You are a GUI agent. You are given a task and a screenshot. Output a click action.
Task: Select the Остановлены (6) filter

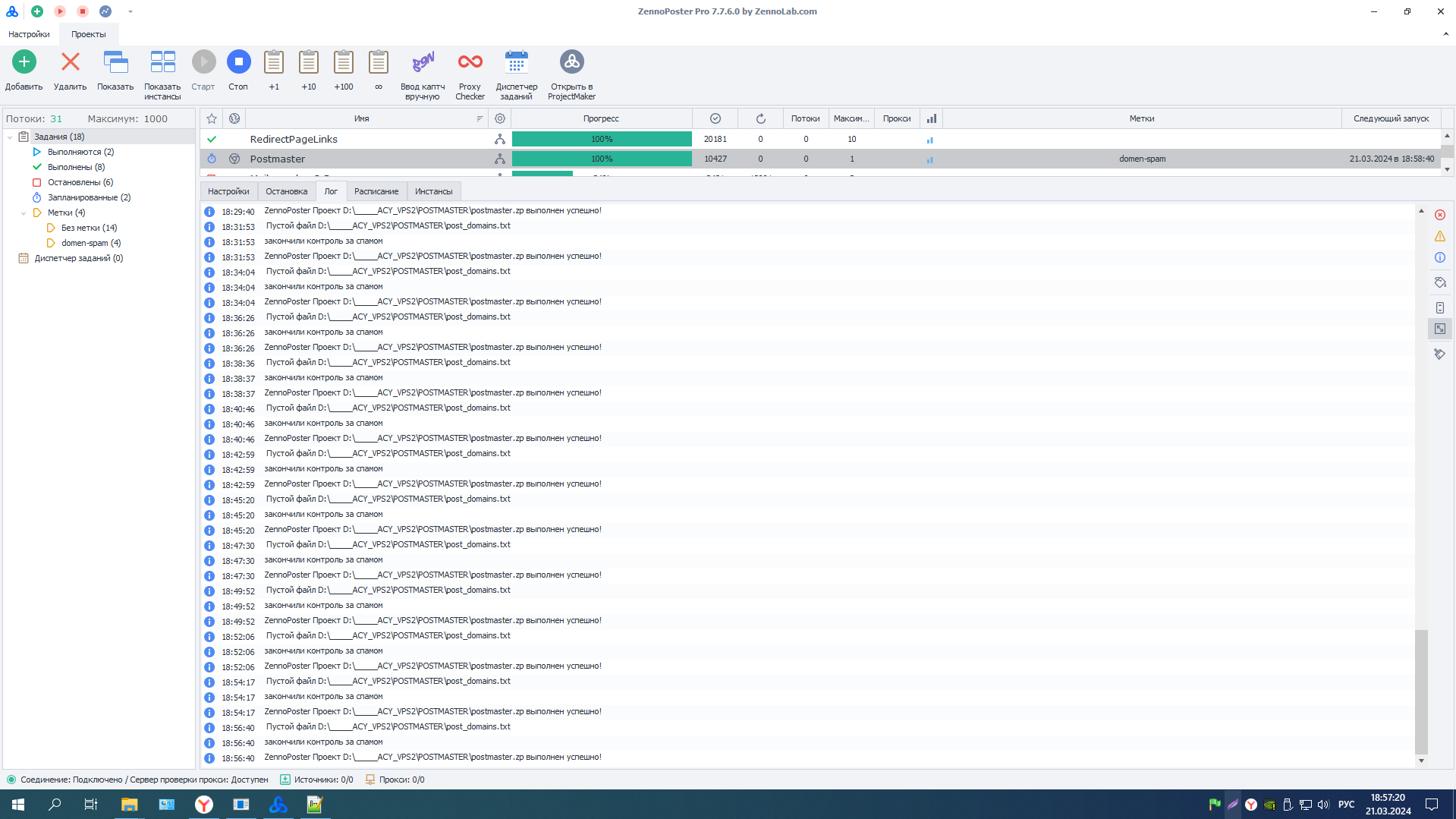[80, 182]
